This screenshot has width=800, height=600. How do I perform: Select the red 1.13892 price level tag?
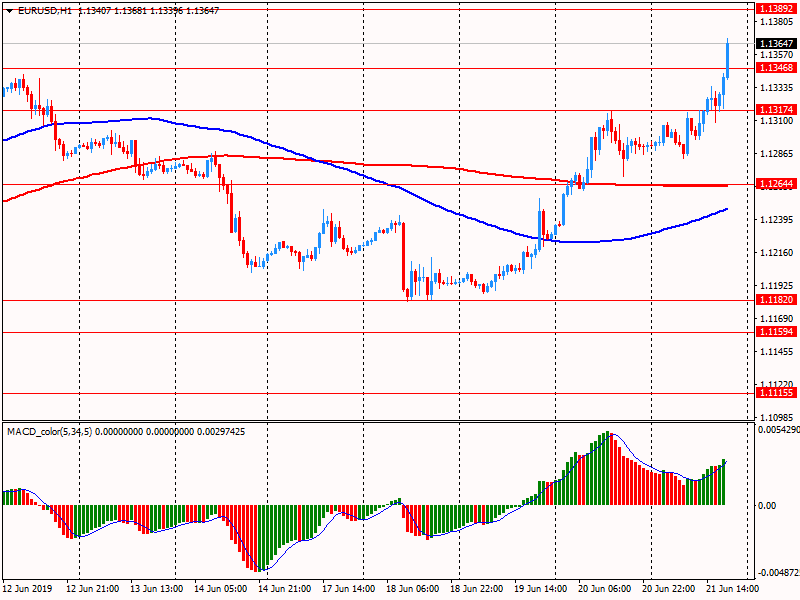[776, 9]
